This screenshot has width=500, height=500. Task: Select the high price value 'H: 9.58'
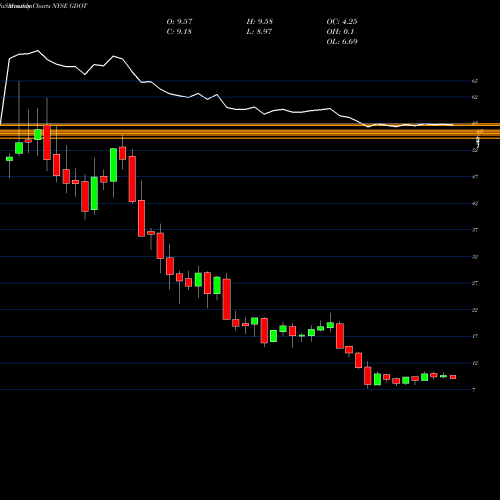click(x=260, y=22)
